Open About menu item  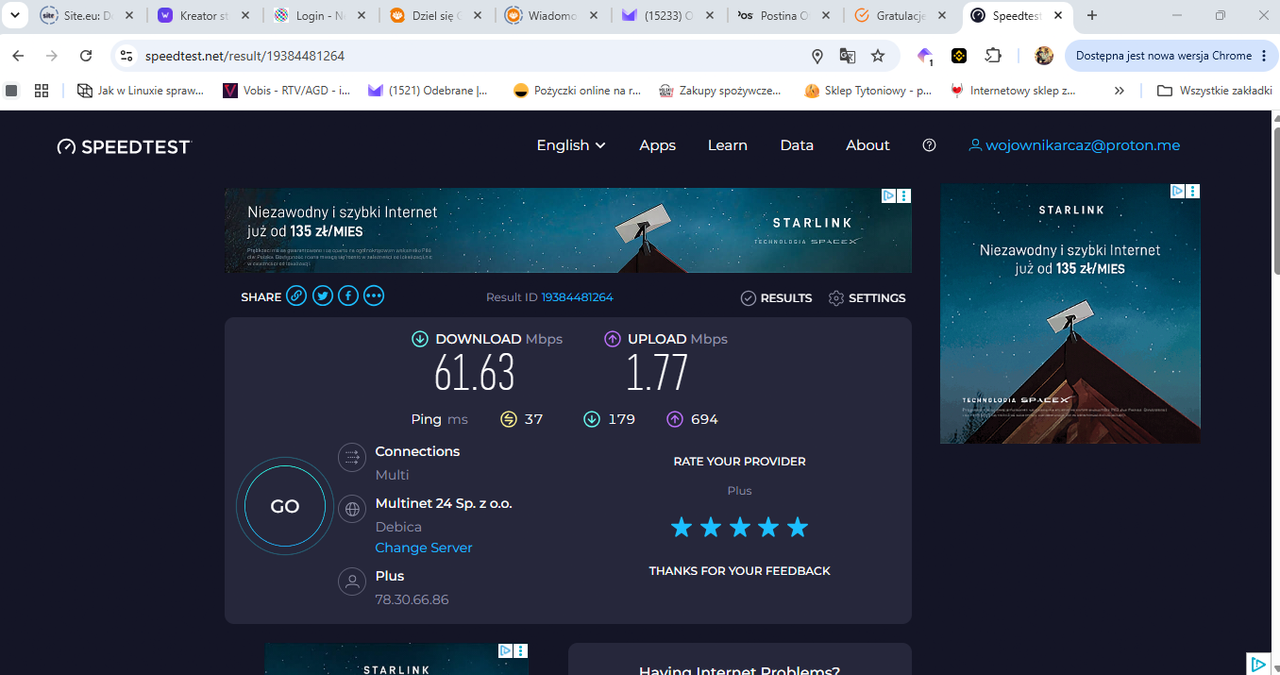(x=867, y=145)
